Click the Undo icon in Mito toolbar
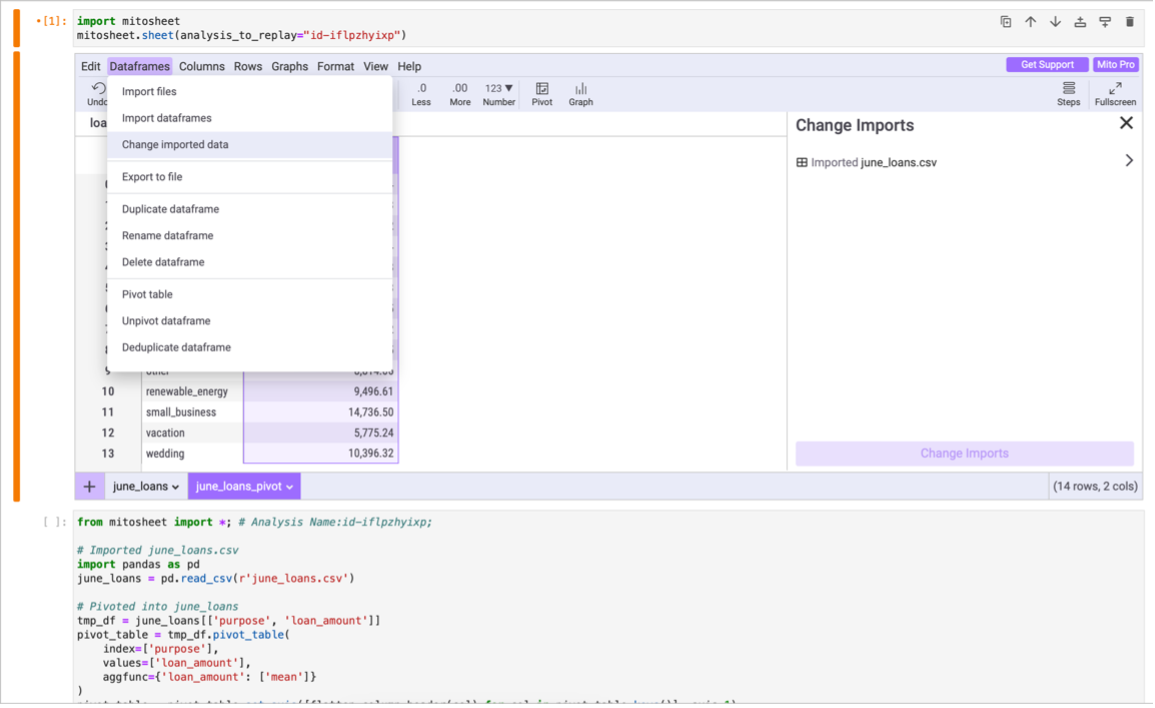This screenshot has width=1155, height=708. (98, 89)
